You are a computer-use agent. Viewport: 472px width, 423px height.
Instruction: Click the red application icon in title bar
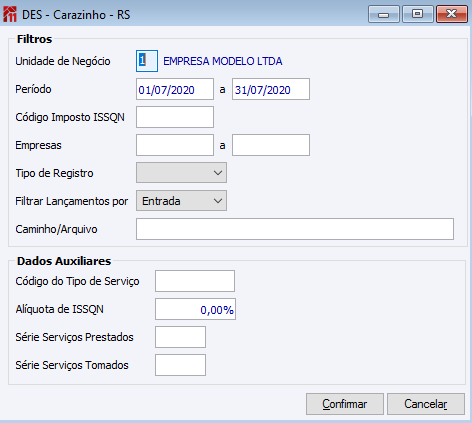pos(10,15)
